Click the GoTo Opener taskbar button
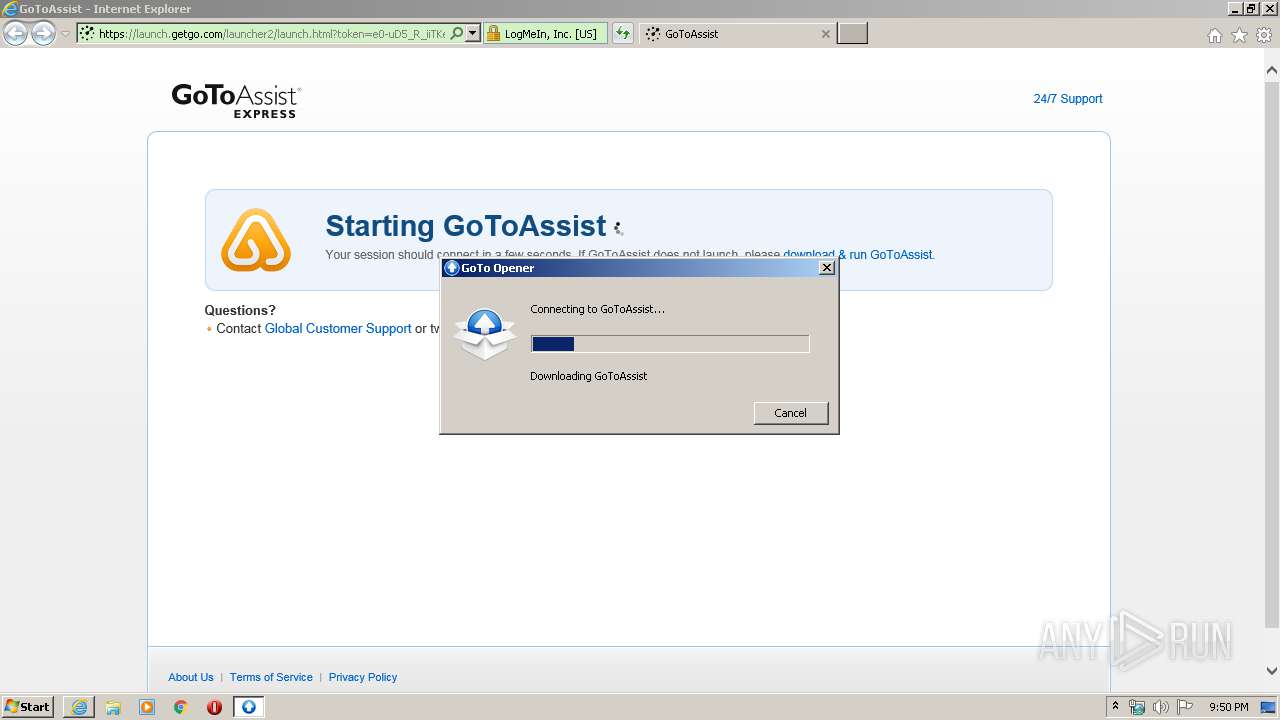1280x720 pixels. pyautogui.click(x=249, y=707)
